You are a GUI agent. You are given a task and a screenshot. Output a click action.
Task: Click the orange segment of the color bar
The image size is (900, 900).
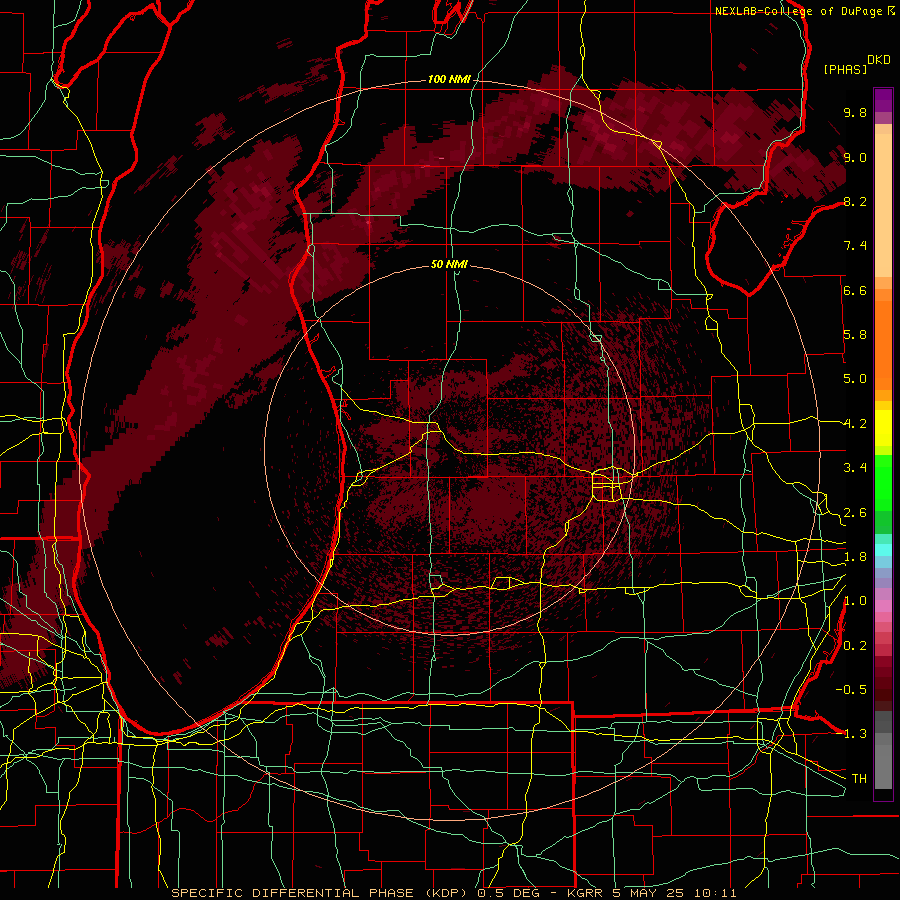click(883, 344)
